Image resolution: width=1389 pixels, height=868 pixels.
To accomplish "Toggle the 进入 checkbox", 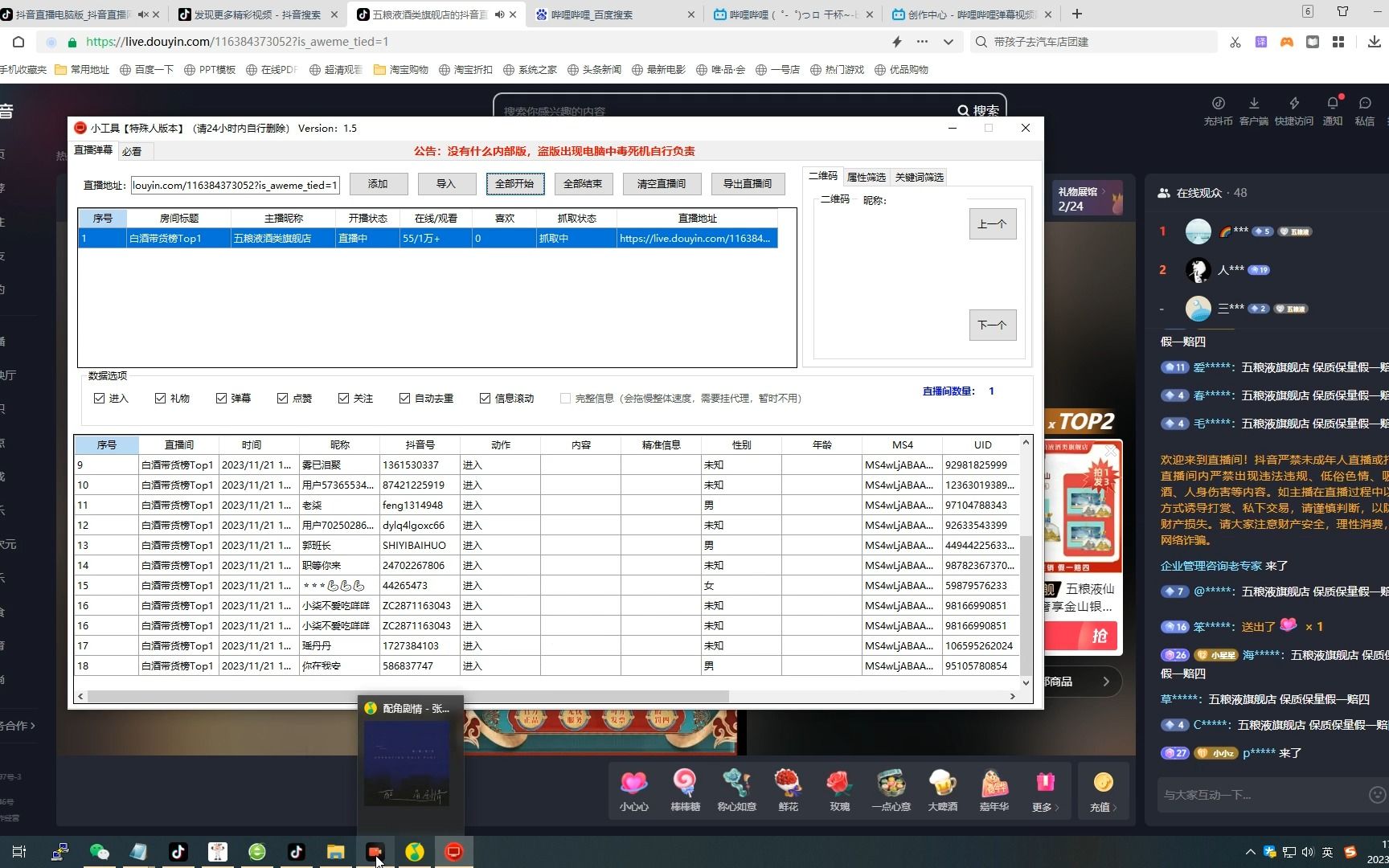I will pyautogui.click(x=100, y=399).
